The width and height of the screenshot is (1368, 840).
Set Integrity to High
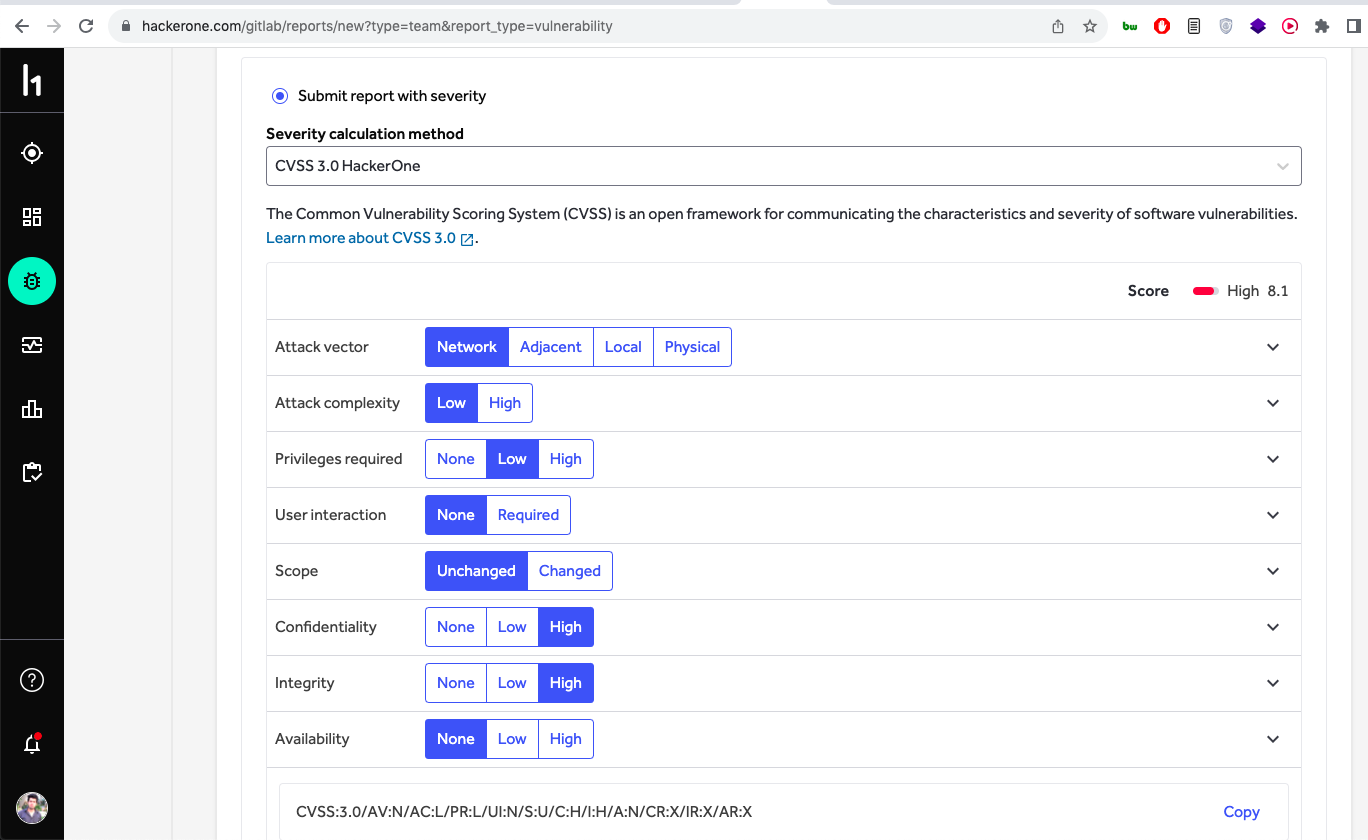click(x=565, y=683)
